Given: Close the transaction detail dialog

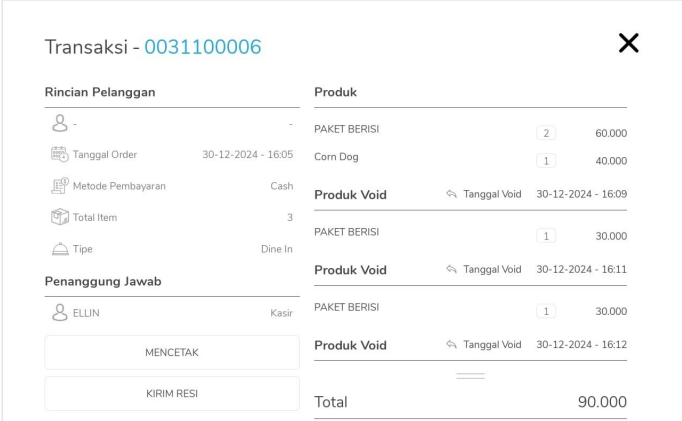Looking at the screenshot, I should coord(628,43).
